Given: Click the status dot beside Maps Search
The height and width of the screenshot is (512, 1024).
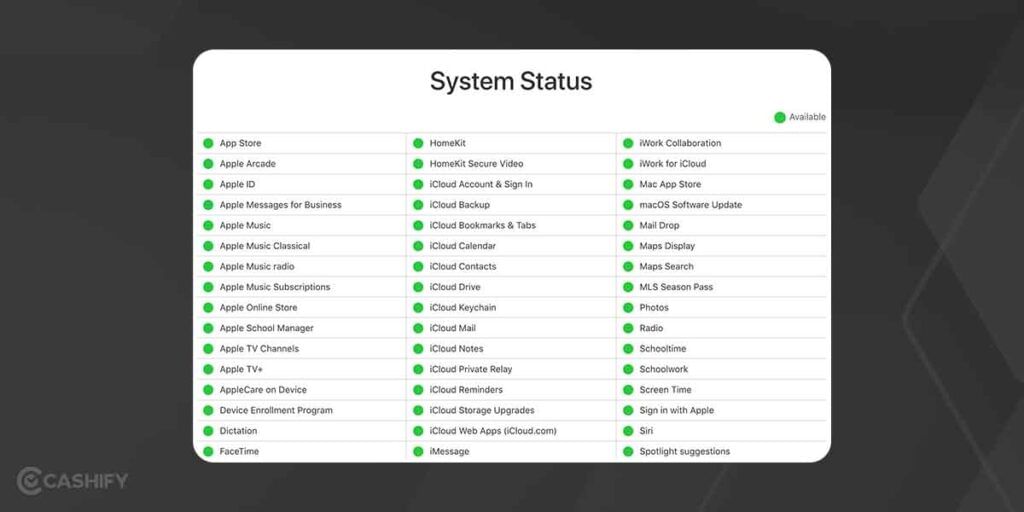Looking at the screenshot, I should tap(628, 266).
